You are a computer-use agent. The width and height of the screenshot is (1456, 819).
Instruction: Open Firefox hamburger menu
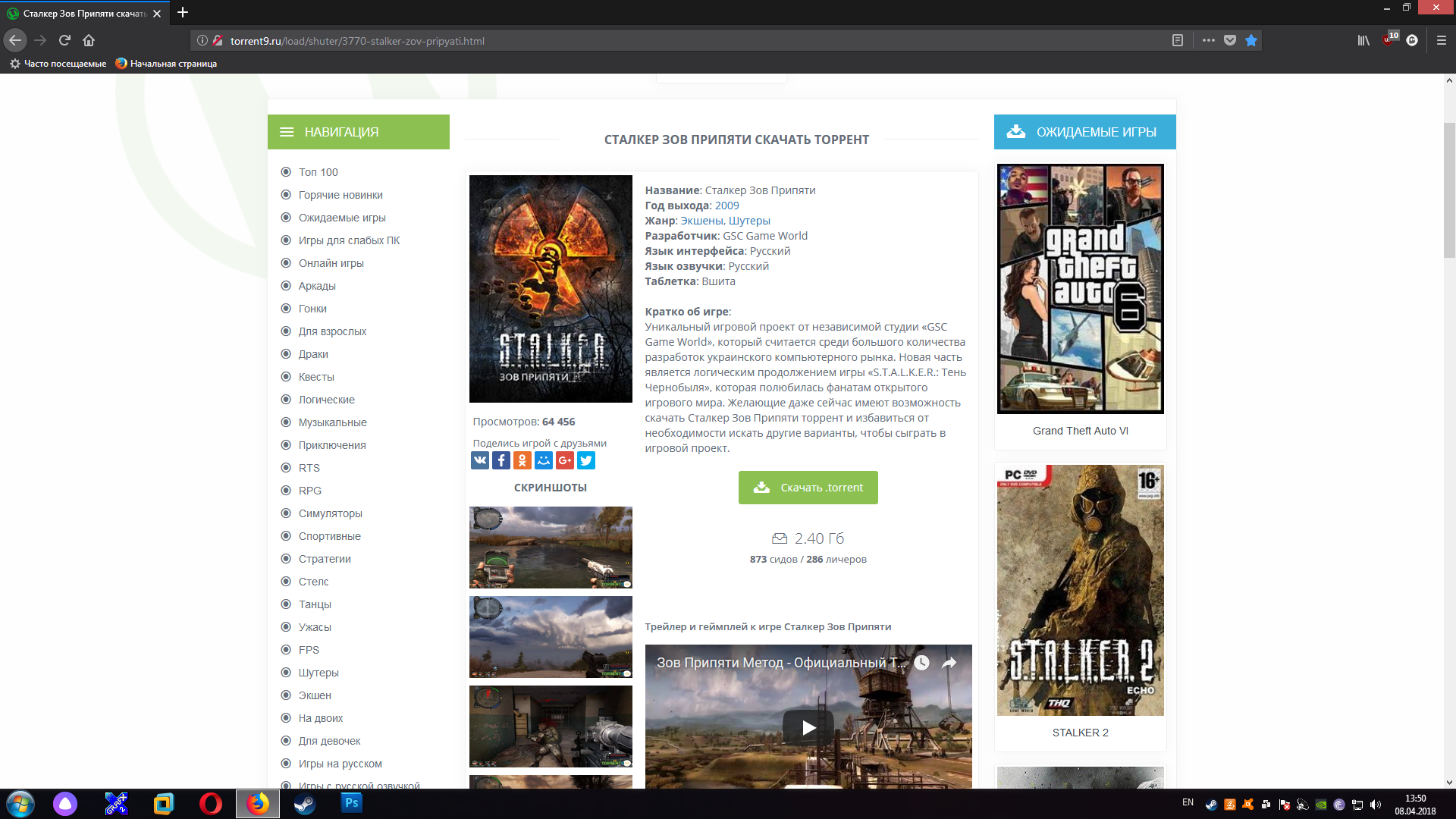[1442, 41]
